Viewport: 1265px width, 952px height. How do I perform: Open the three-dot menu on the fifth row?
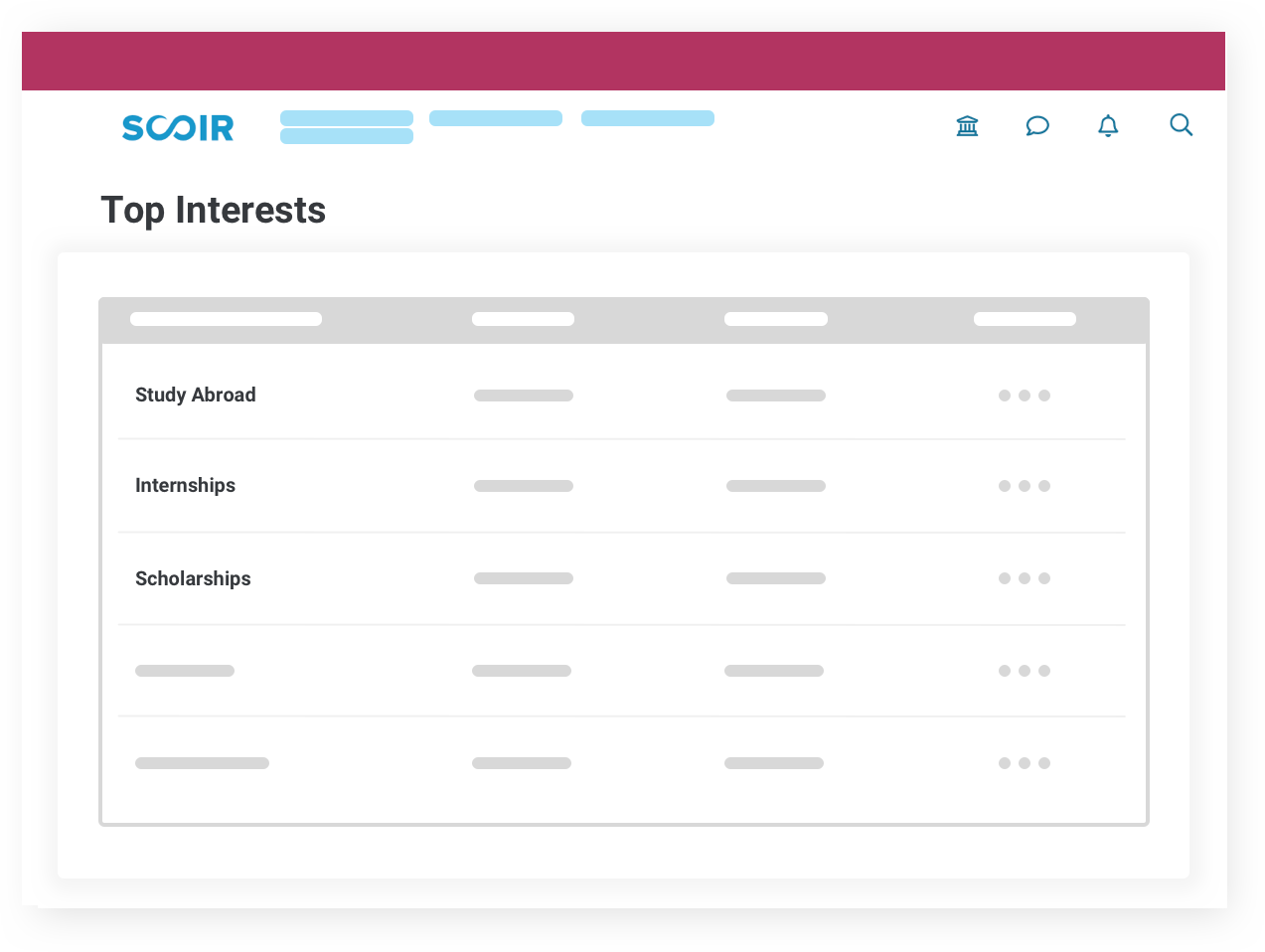point(1024,762)
